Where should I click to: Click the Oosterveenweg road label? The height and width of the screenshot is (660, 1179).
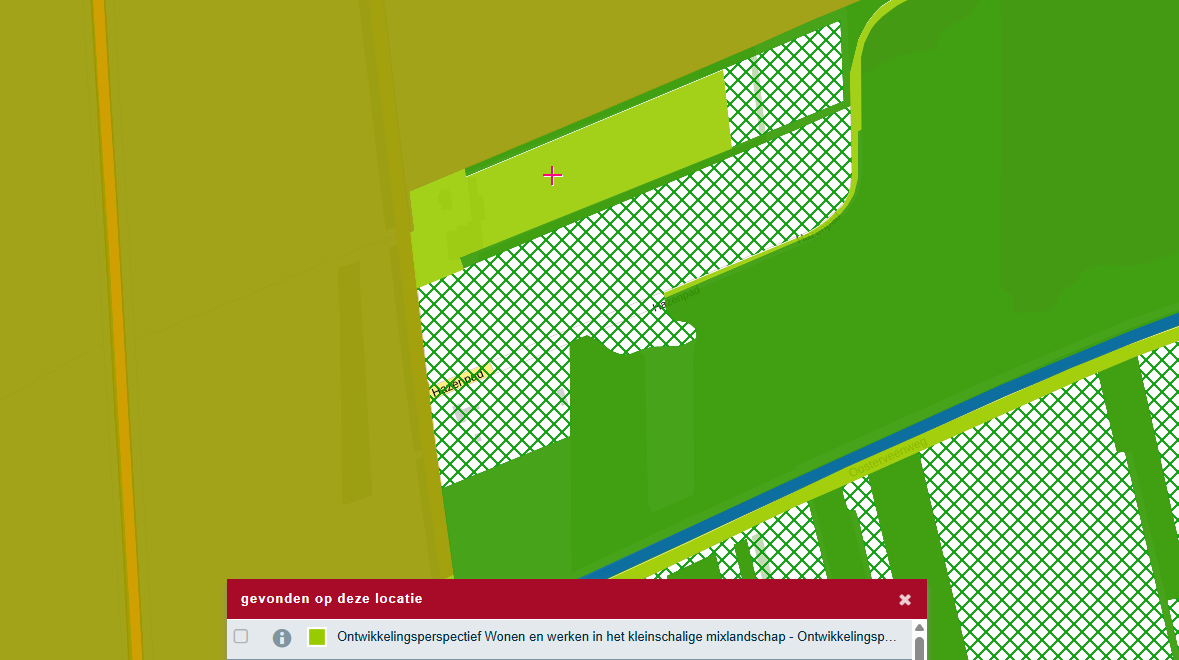(887, 457)
